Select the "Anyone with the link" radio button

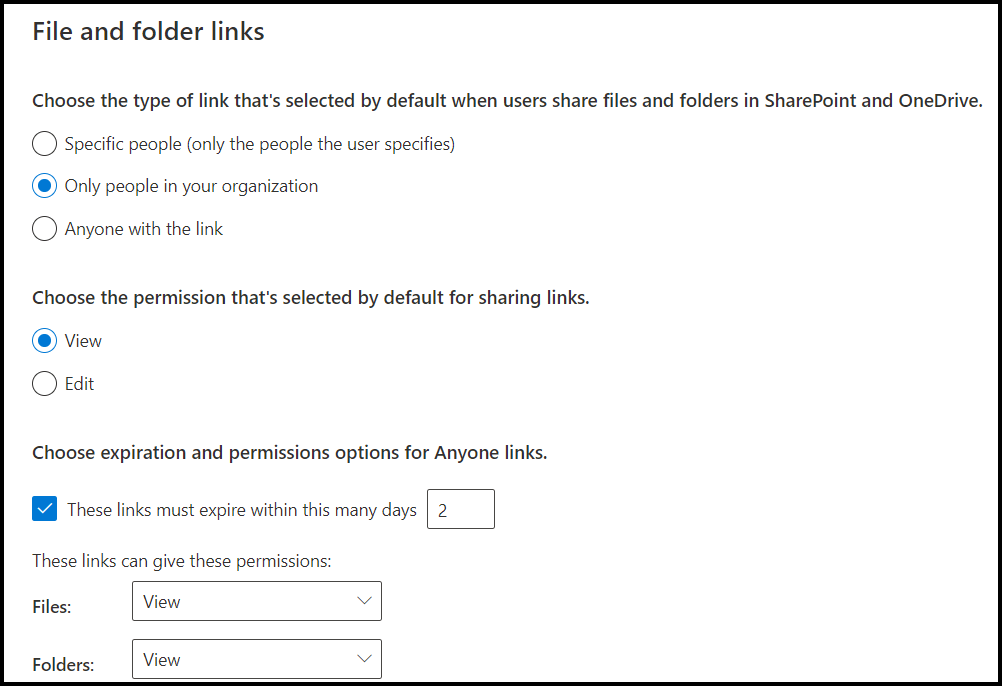click(x=44, y=229)
